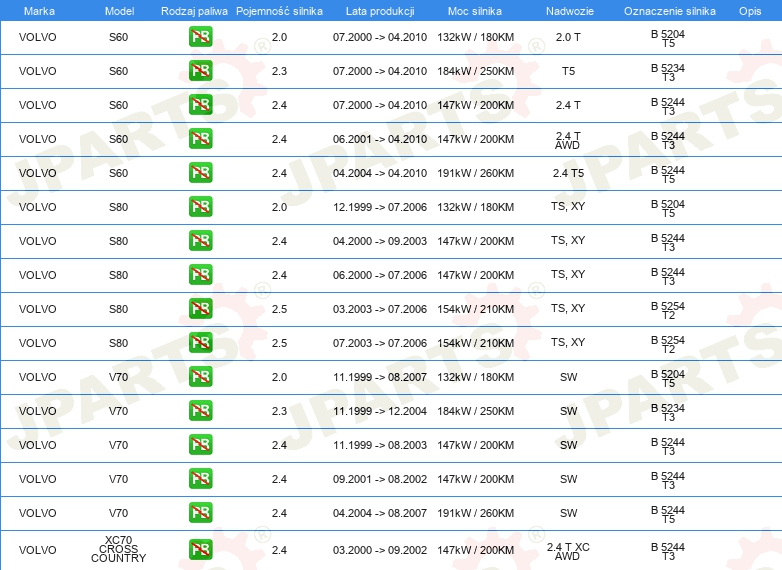Screen dimensions: 782x570
Task: Select VOLVO in the XC70 Cross Country row
Action: pos(38,550)
